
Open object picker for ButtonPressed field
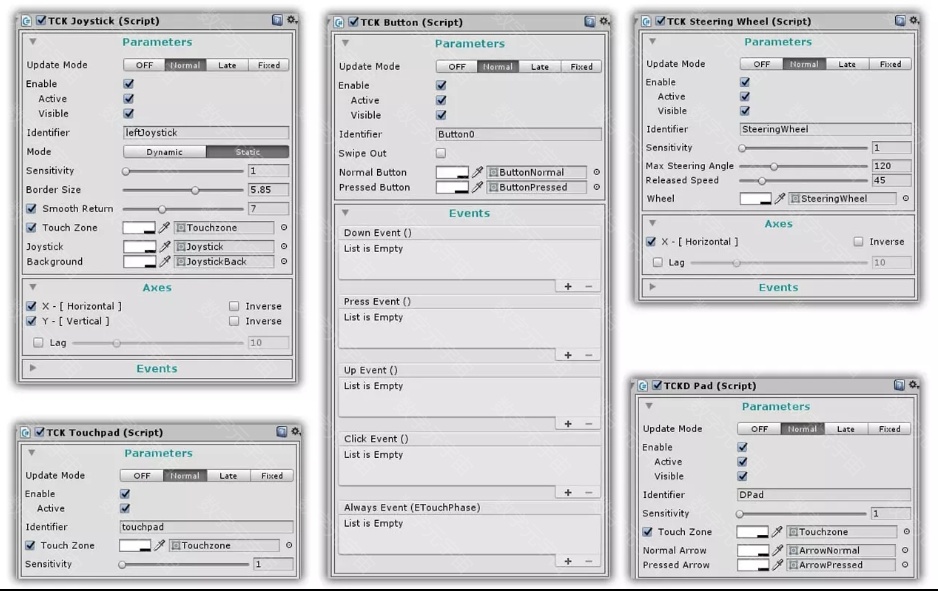[x=596, y=187]
